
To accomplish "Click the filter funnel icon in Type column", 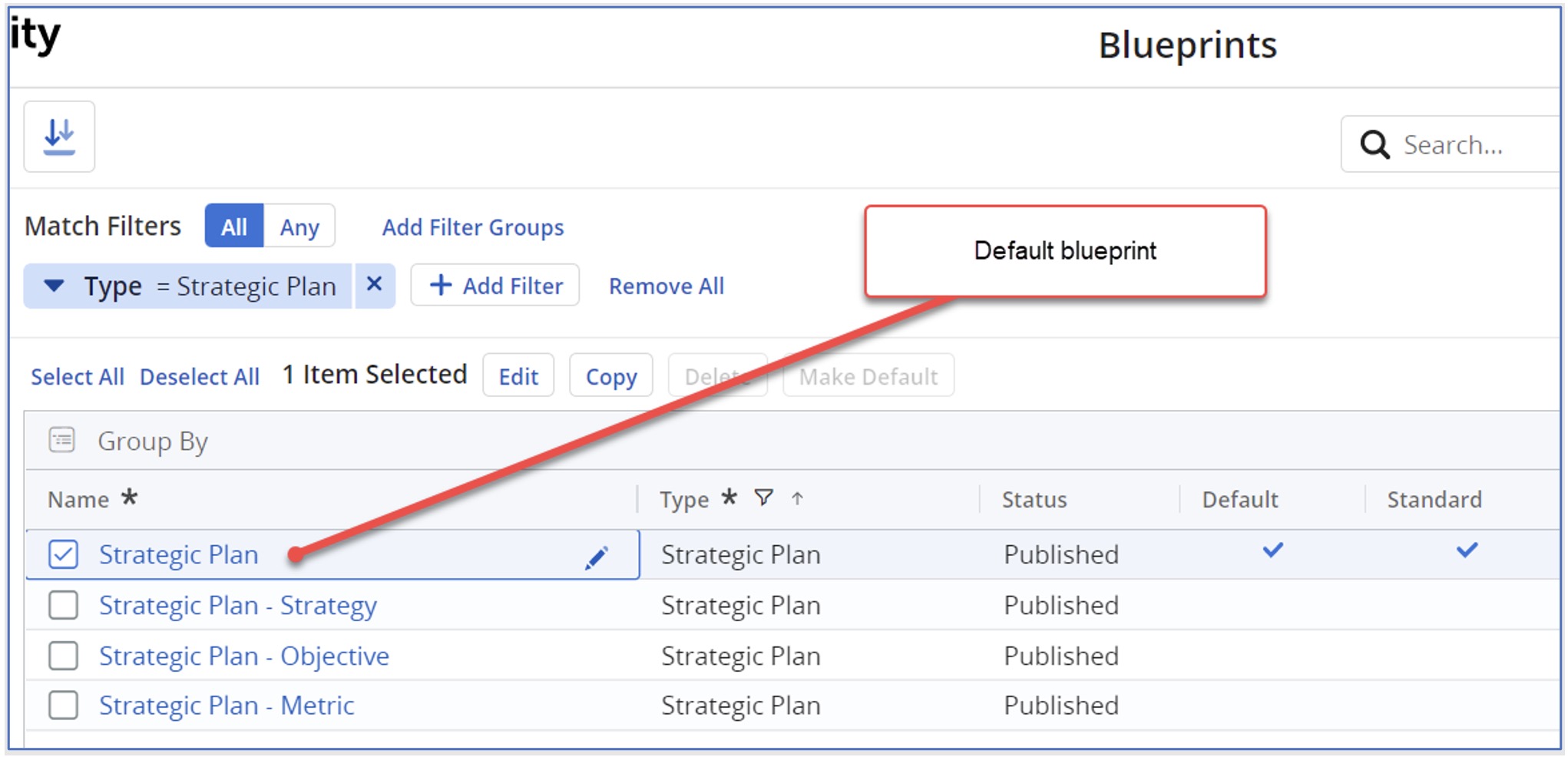I will pos(763,498).
